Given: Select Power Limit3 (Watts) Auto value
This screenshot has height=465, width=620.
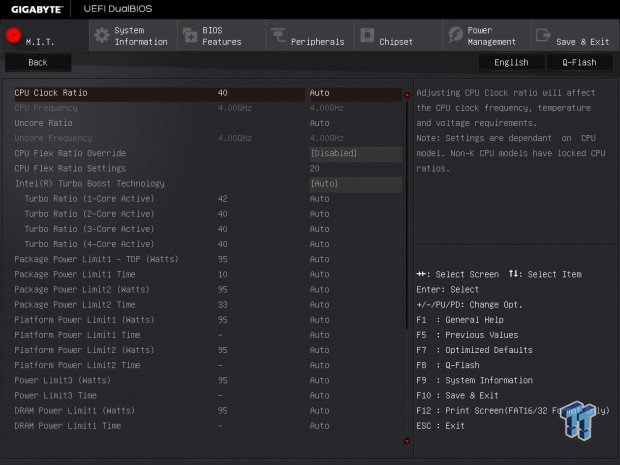Looking at the screenshot, I should 319,380.
